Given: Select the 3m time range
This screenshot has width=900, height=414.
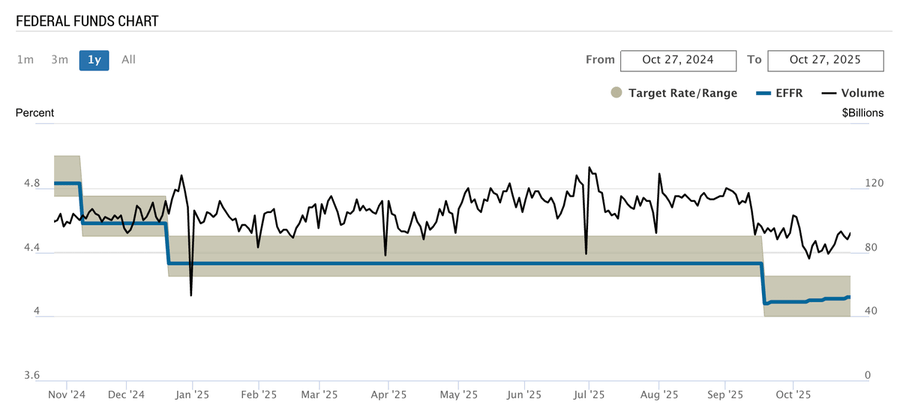Looking at the screenshot, I should [x=60, y=60].
